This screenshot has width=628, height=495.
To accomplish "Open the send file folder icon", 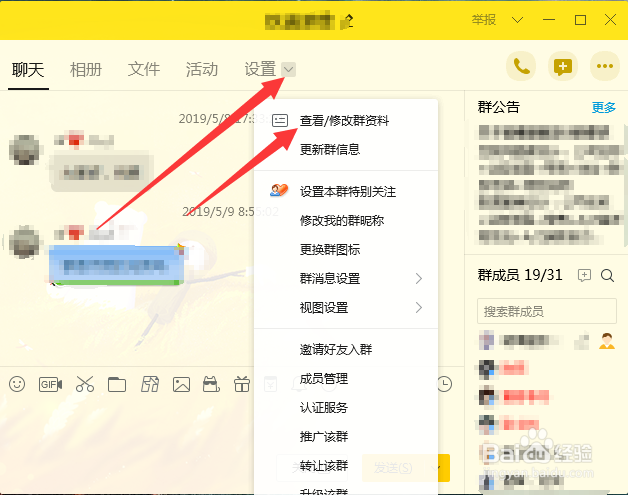I will (117, 384).
